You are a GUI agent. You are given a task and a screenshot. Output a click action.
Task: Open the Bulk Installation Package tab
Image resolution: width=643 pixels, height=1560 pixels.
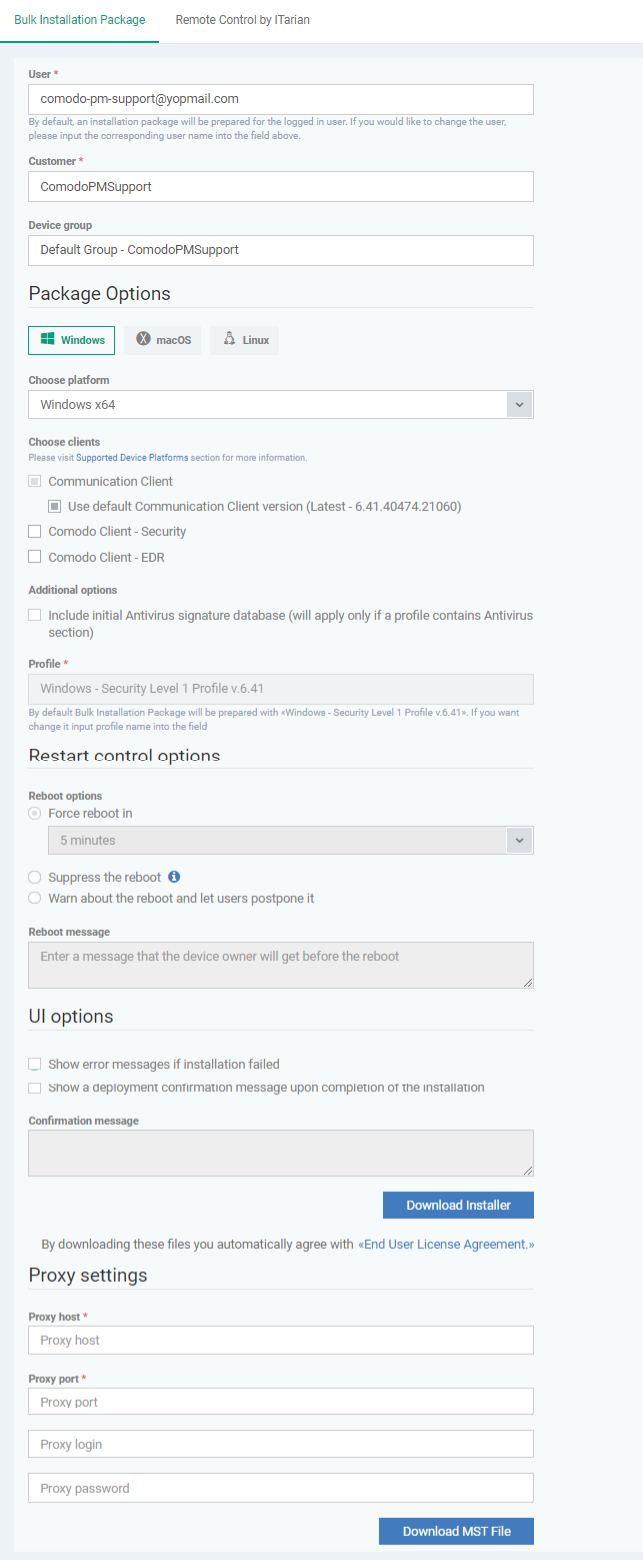click(80, 19)
